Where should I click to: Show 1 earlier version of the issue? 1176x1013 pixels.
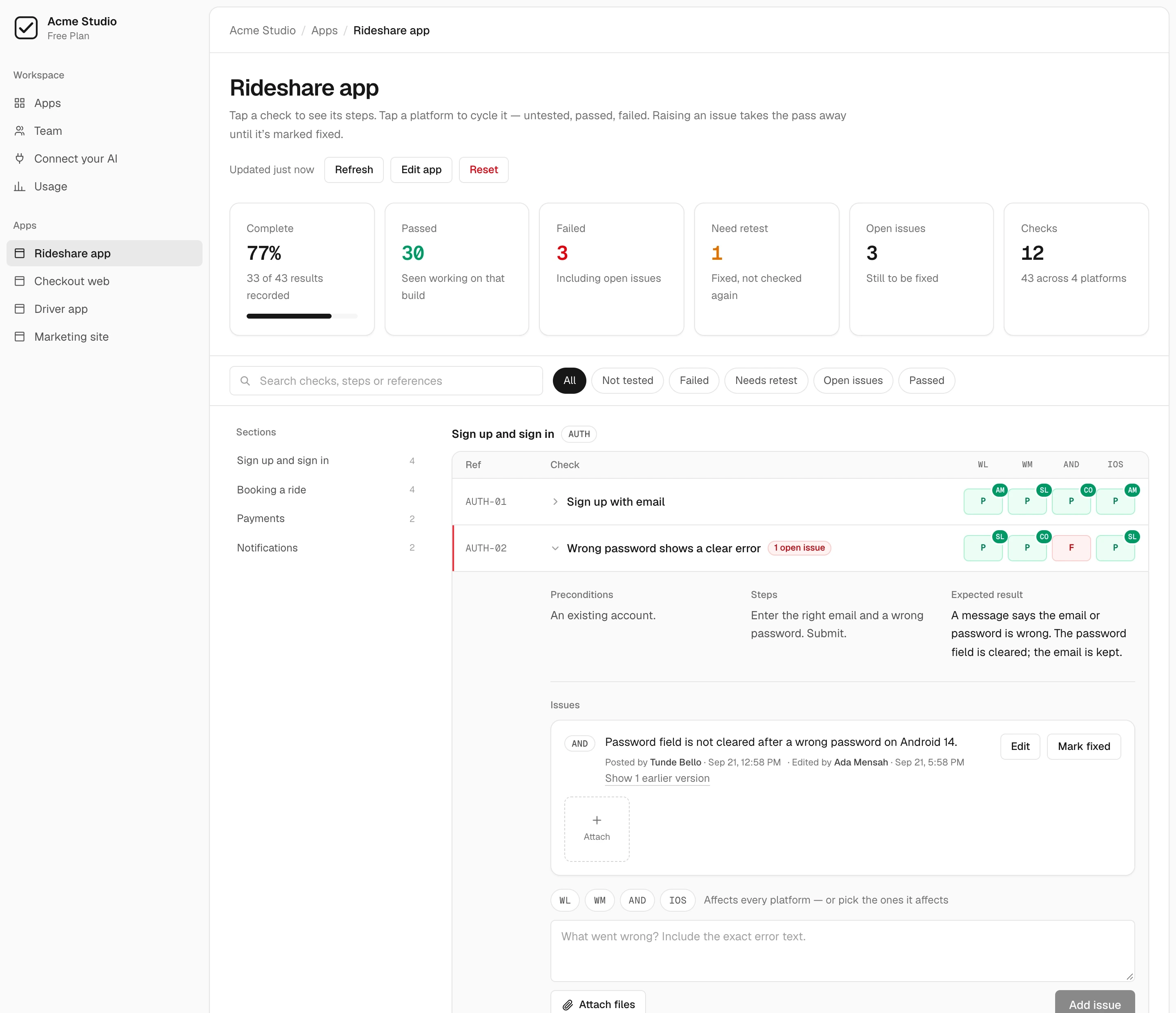click(x=657, y=778)
